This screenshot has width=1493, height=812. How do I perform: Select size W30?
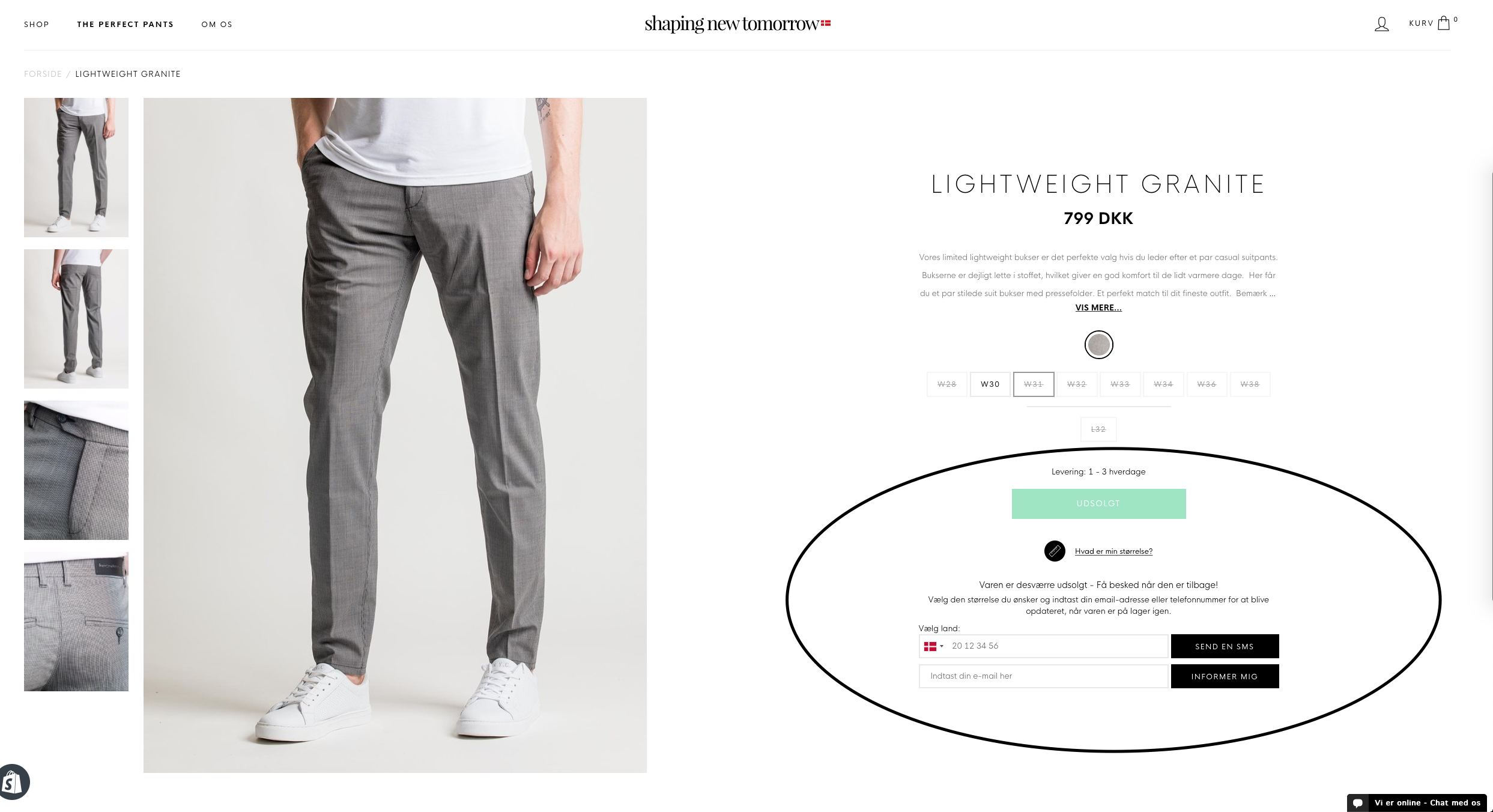(x=990, y=384)
